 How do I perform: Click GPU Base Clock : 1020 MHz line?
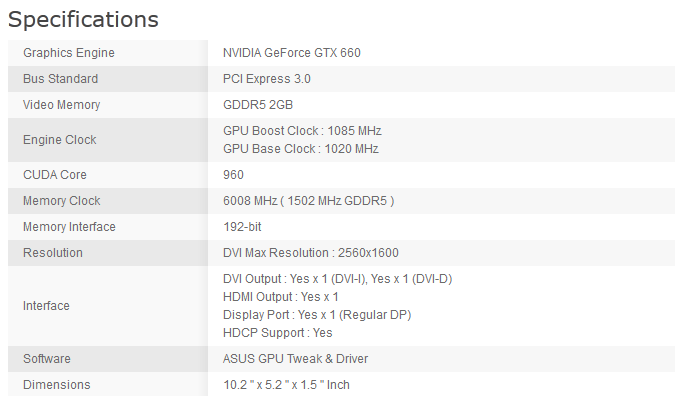click(300, 149)
